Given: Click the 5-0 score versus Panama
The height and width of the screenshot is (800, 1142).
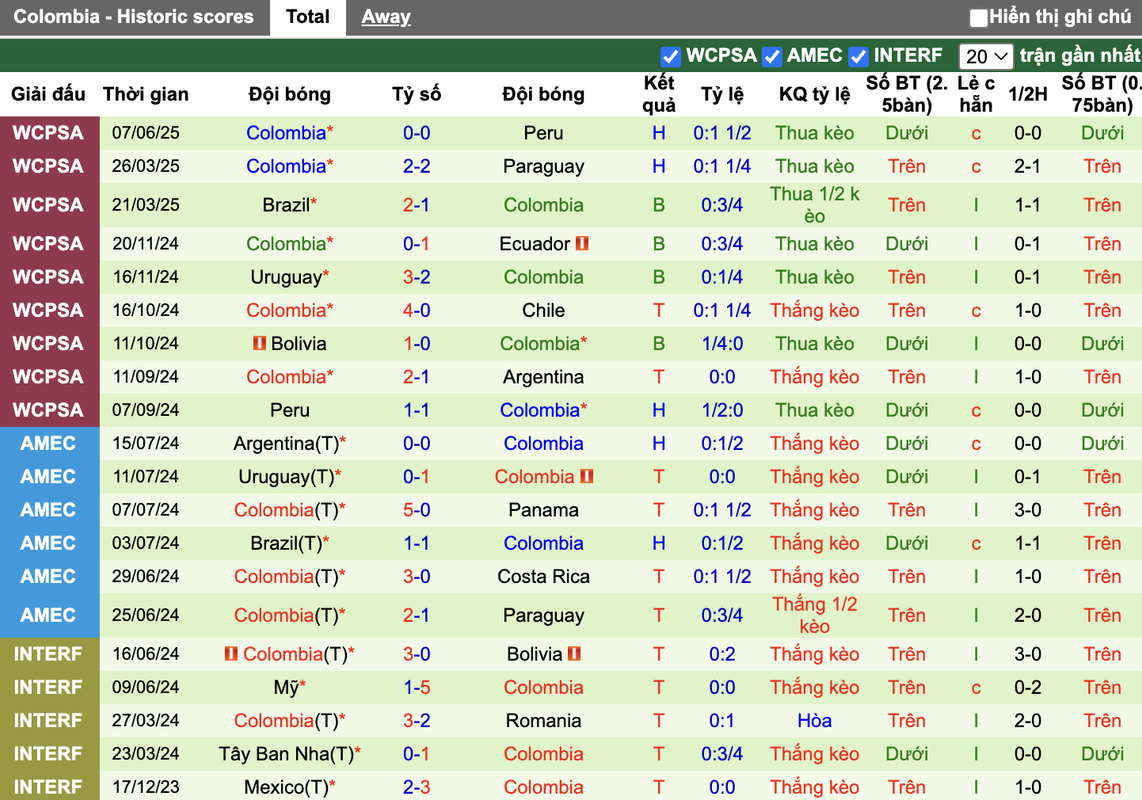Looking at the screenshot, I should tap(417, 510).
